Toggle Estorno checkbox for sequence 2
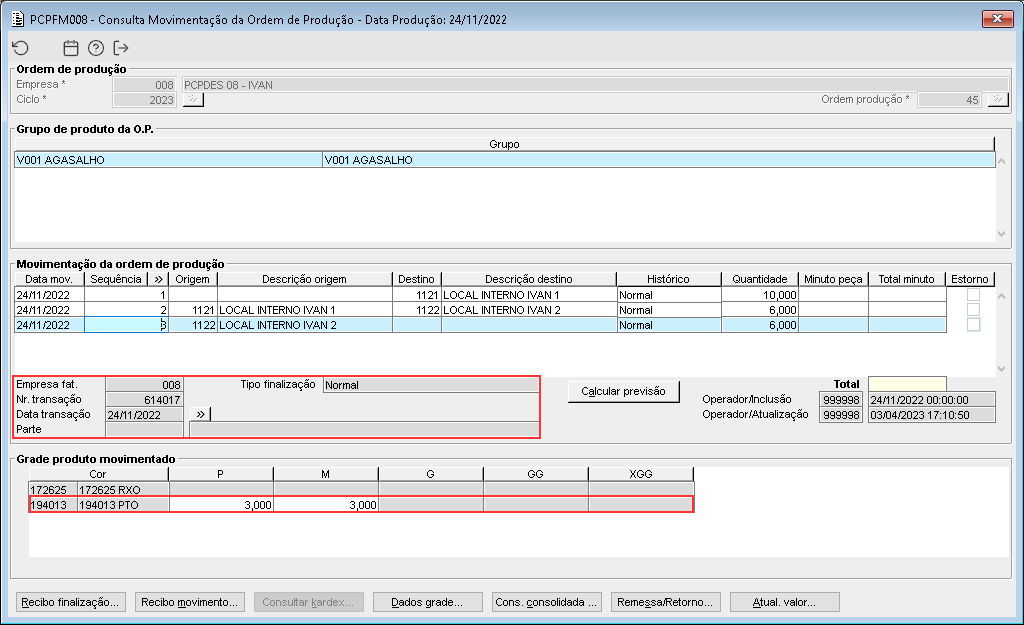The image size is (1024, 625). click(973, 310)
